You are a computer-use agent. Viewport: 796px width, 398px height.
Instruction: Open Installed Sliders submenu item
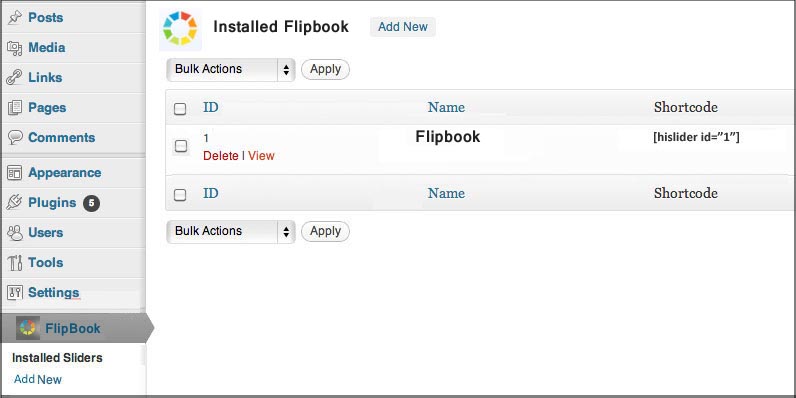pos(57,358)
